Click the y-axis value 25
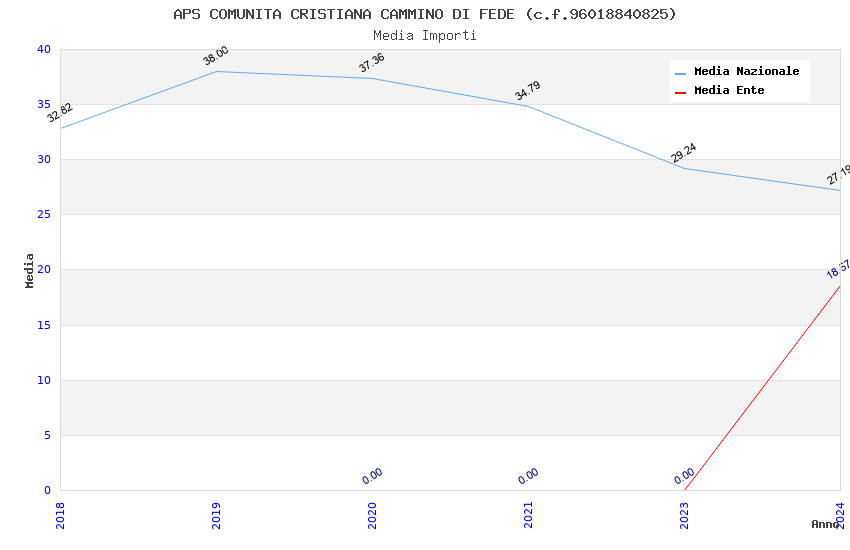 [x=44, y=215]
